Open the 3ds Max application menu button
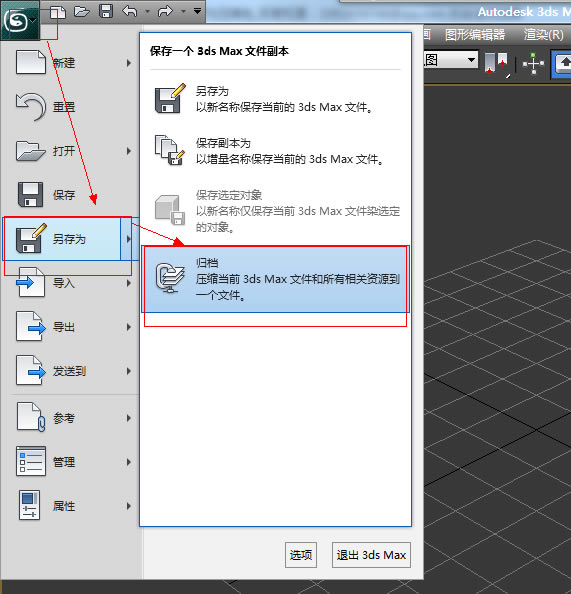 pos(20,20)
